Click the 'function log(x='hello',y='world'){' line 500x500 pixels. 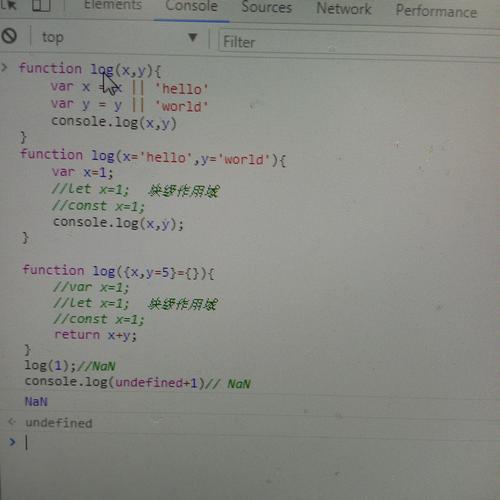(153, 157)
